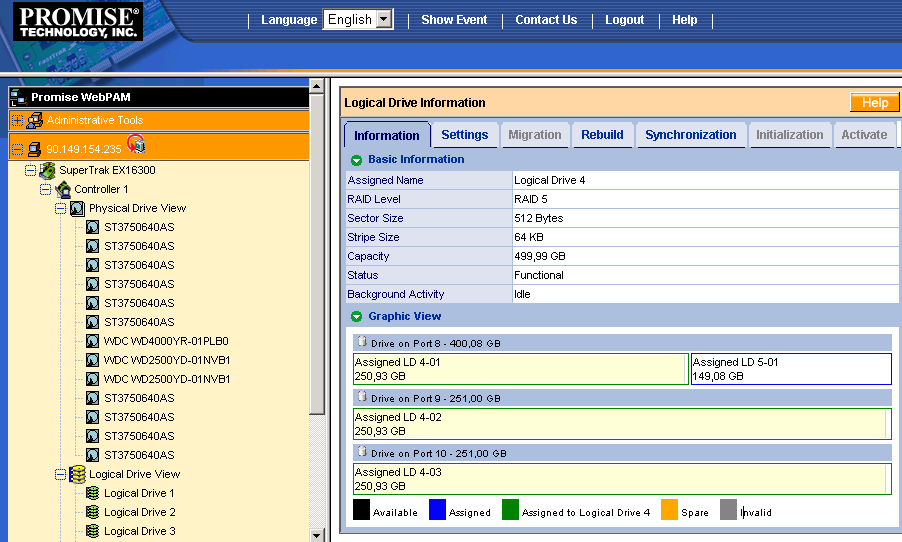
Task: Click the Logical Drive View stack icon
Action: pyautogui.click(x=77, y=475)
